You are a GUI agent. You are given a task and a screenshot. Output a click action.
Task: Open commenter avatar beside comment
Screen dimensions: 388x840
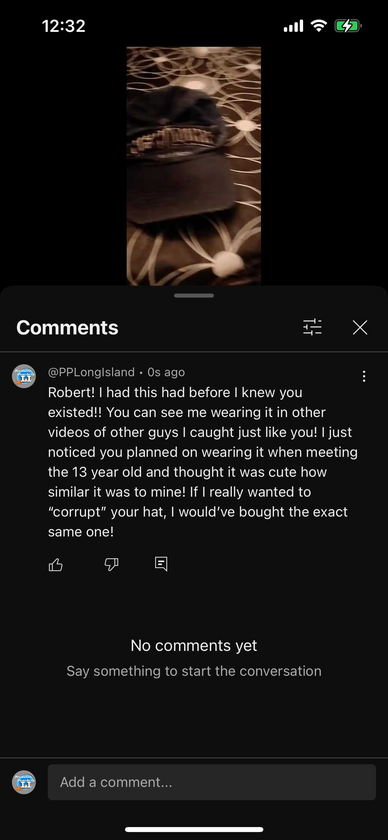pyautogui.click(x=24, y=376)
